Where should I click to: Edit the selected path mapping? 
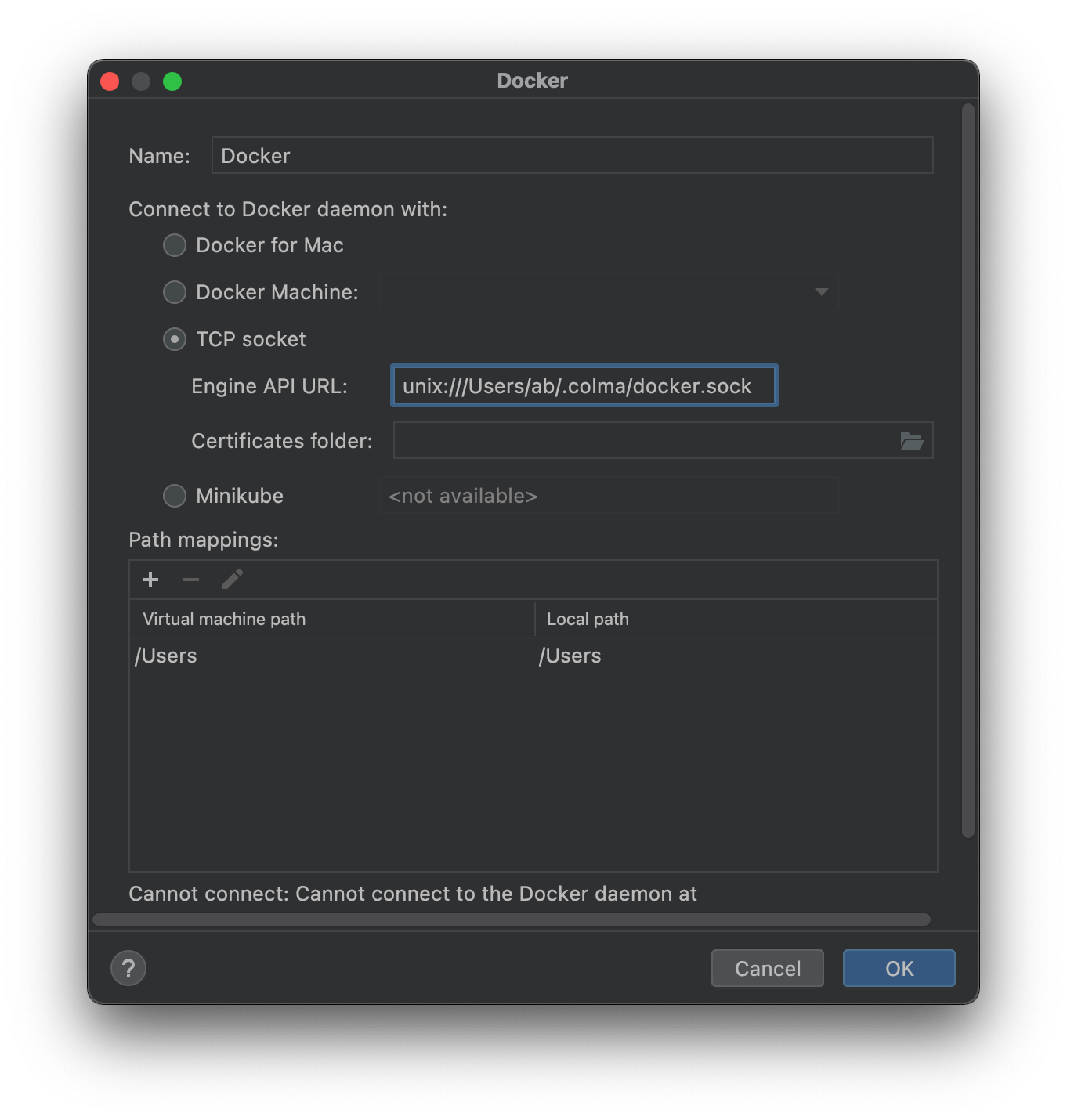pos(232,580)
